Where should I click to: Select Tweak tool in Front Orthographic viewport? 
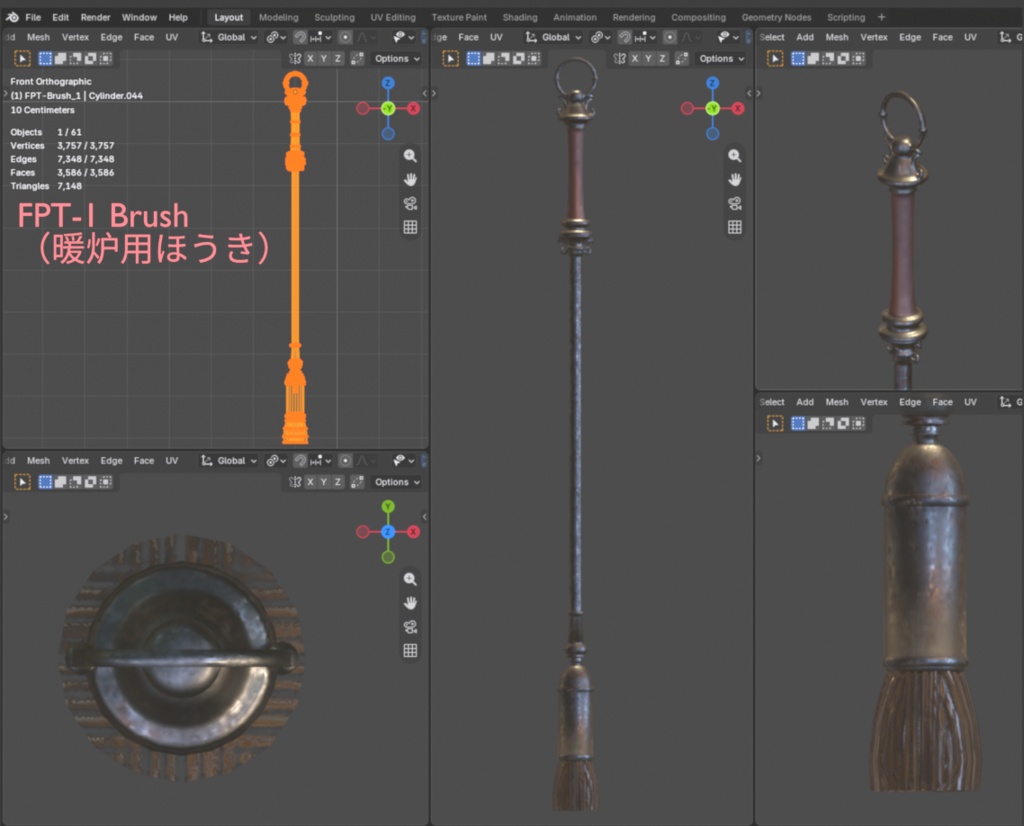click(22, 59)
